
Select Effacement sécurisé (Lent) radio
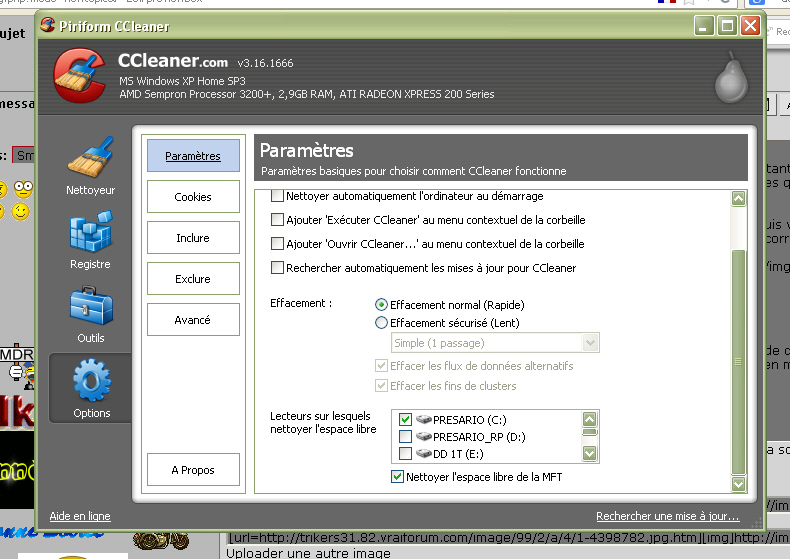pos(381,323)
